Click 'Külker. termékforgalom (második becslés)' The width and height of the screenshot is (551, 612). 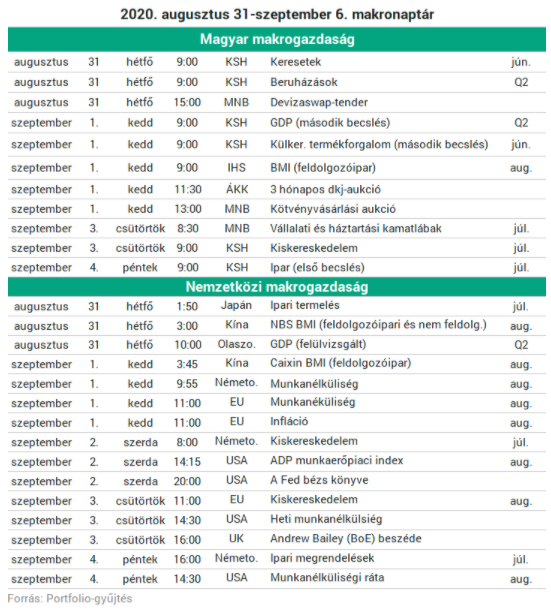click(x=379, y=144)
